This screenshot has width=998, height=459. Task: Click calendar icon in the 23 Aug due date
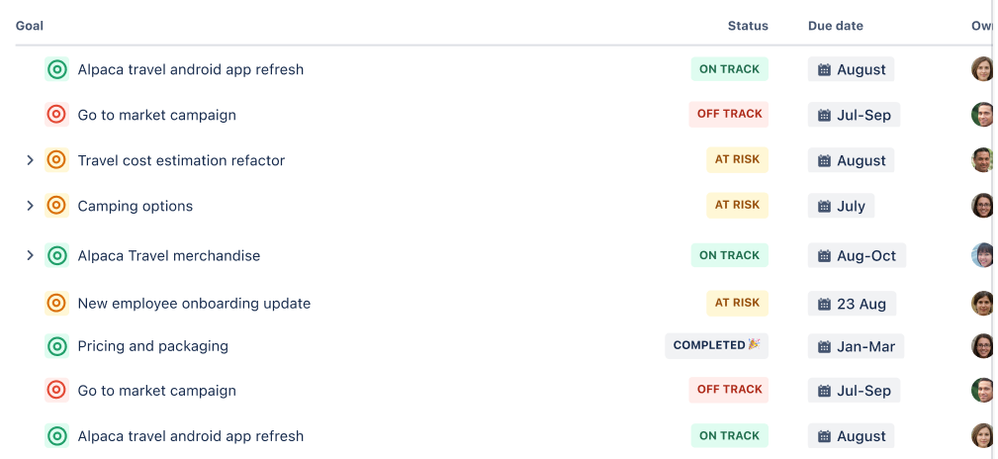pyautogui.click(x=824, y=304)
